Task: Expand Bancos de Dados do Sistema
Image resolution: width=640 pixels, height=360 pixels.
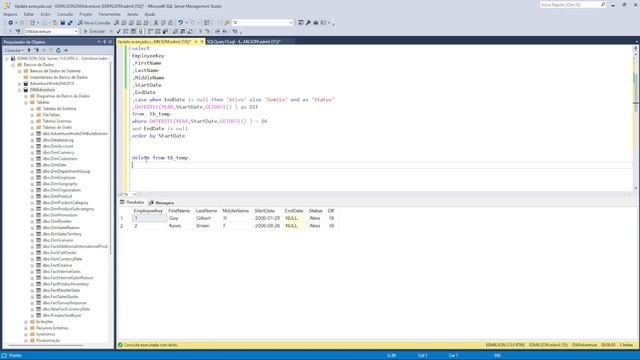Action: pos(20,71)
